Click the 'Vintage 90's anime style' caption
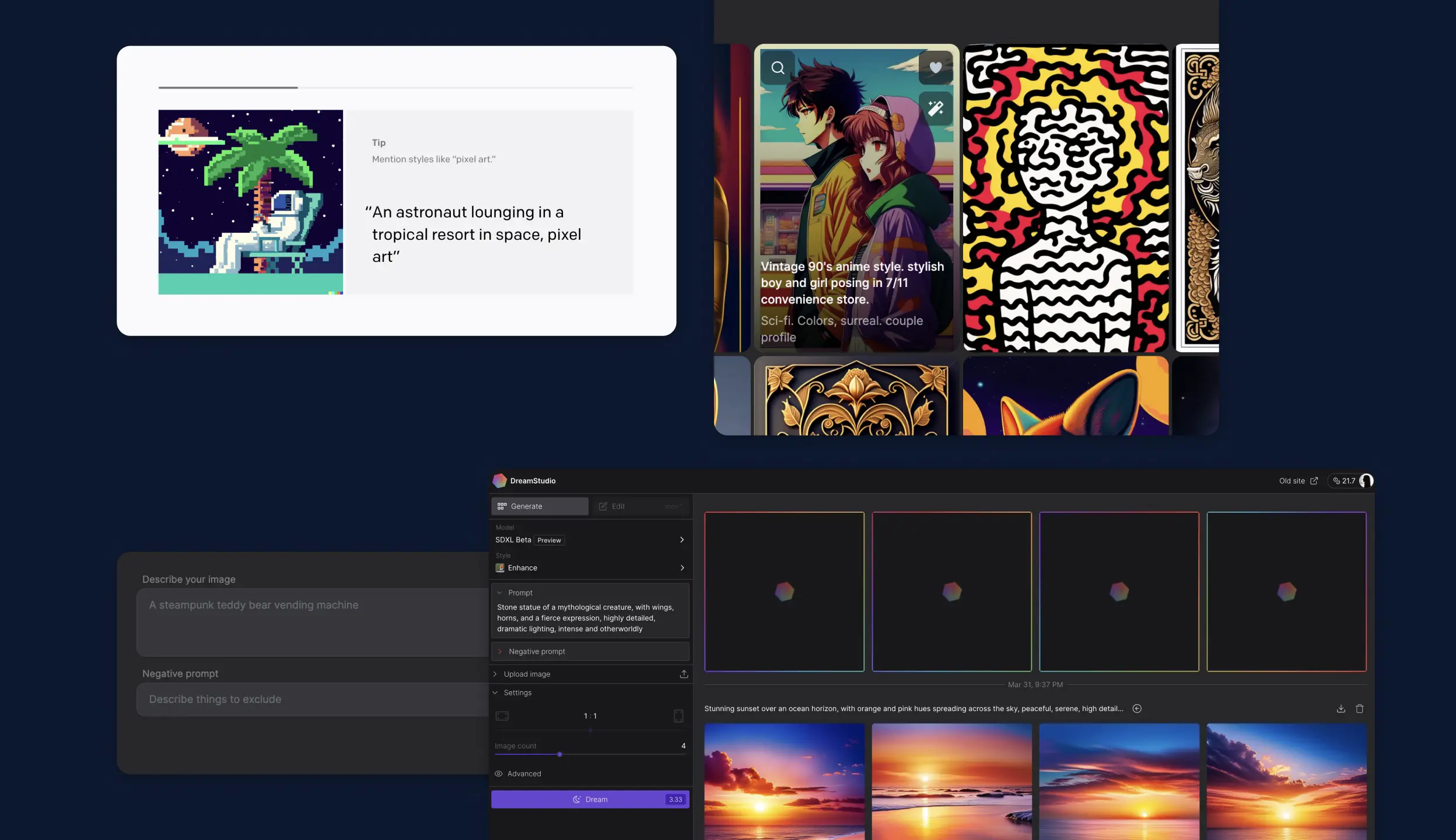This screenshot has height=840, width=1456. [852, 283]
